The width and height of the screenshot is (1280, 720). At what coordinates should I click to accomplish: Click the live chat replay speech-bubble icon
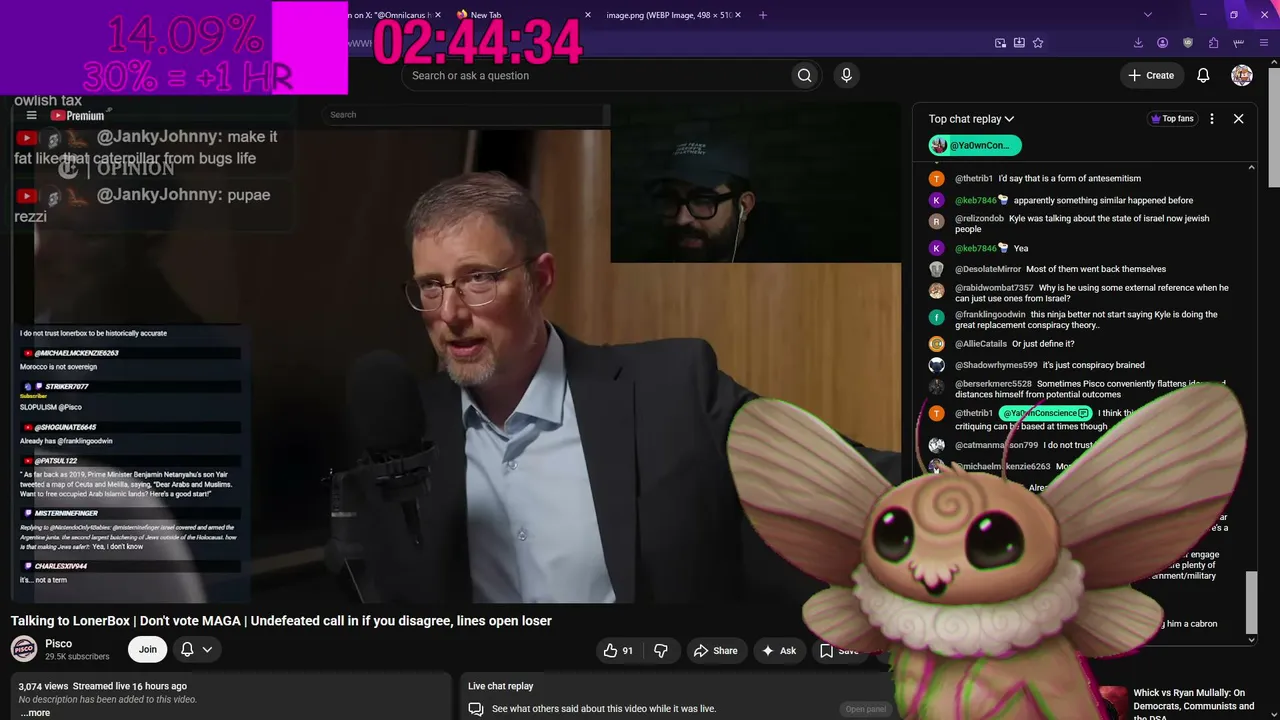[476, 709]
